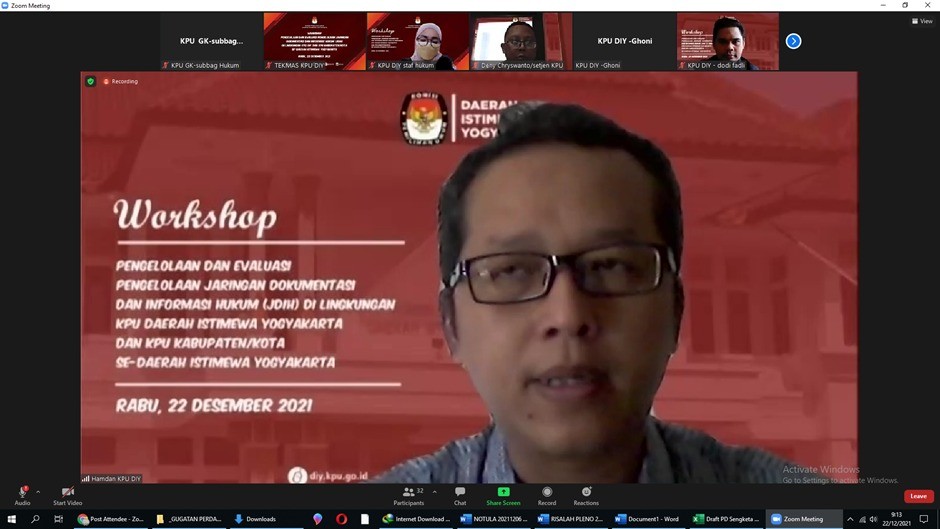The height and width of the screenshot is (529, 940).
Task: Switch to the Document1 - Word taskbar item
Action: click(648, 519)
